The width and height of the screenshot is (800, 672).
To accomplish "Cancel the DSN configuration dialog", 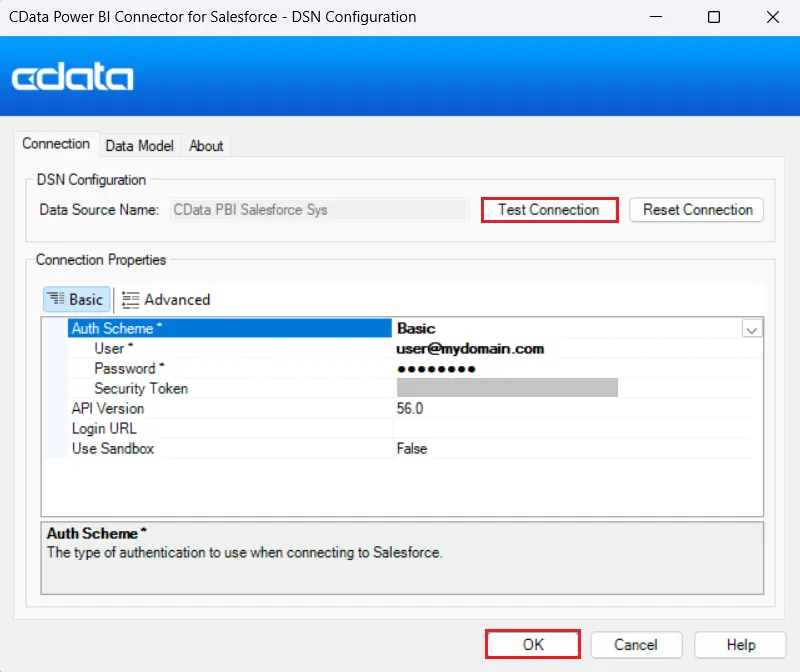I will (636, 644).
